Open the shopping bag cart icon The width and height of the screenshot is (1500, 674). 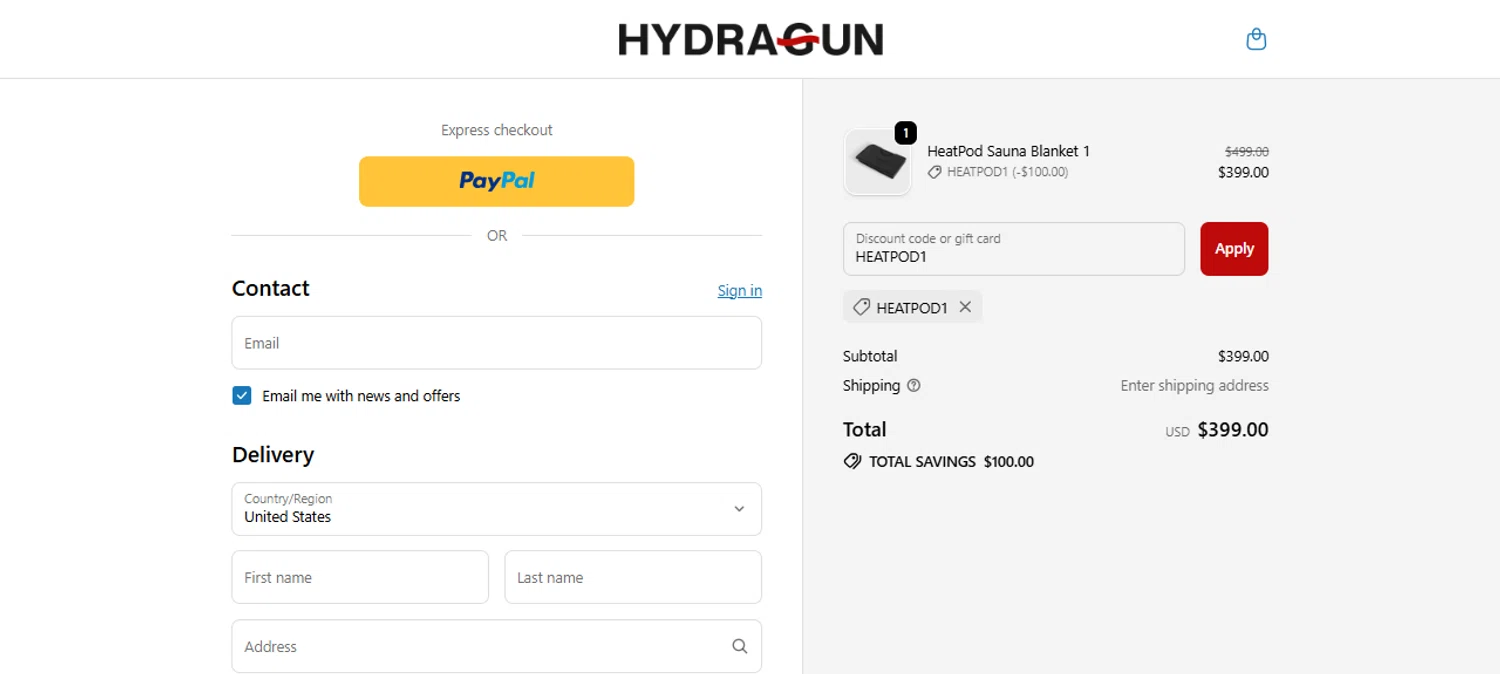point(1256,39)
